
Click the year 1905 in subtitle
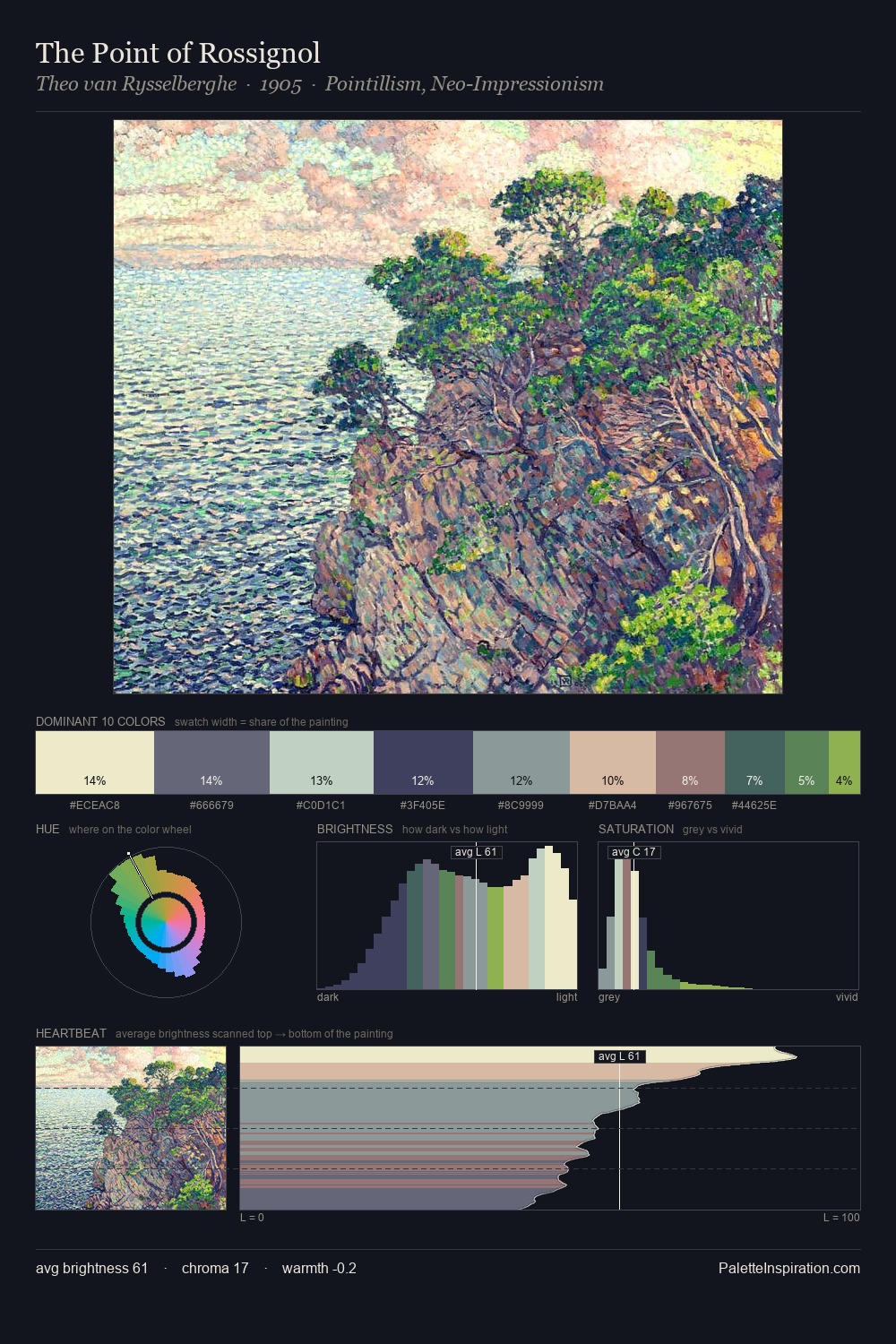[x=280, y=85]
